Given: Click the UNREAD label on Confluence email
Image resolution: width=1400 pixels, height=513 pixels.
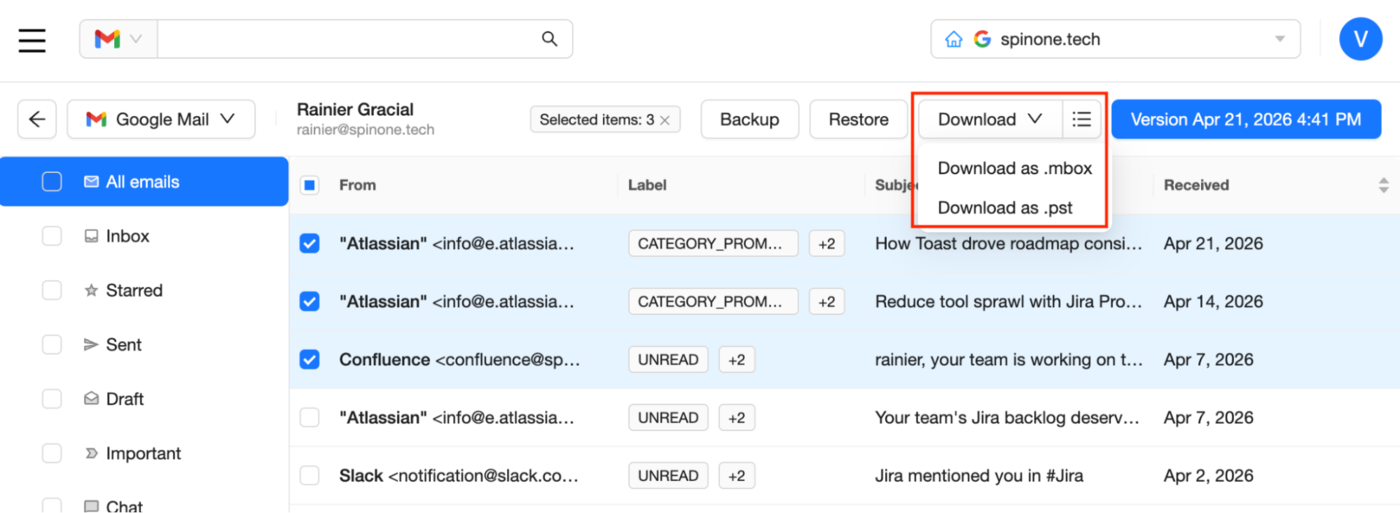Looking at the screenshot, I should click(668, 359).
